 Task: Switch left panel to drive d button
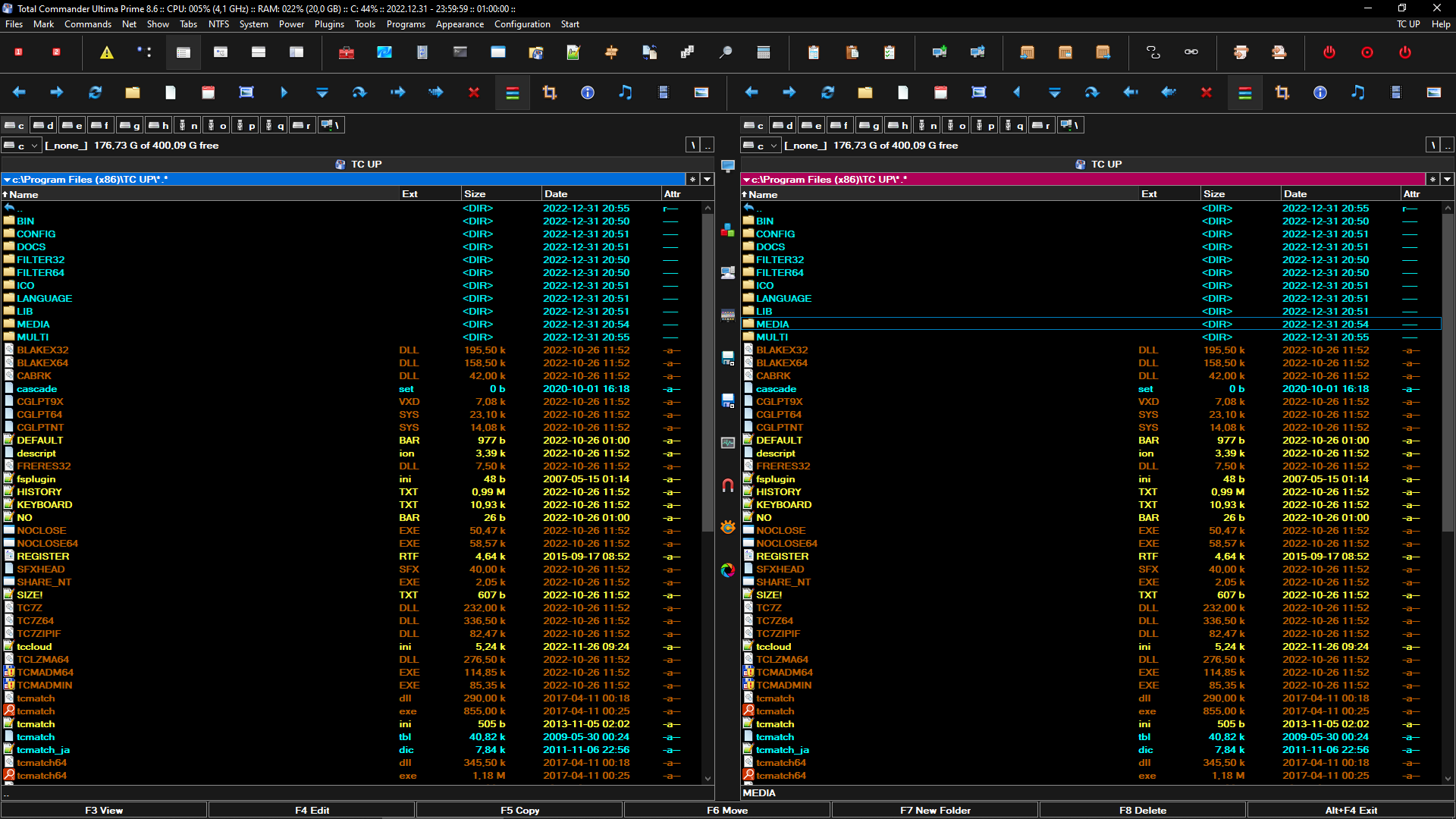44,125
